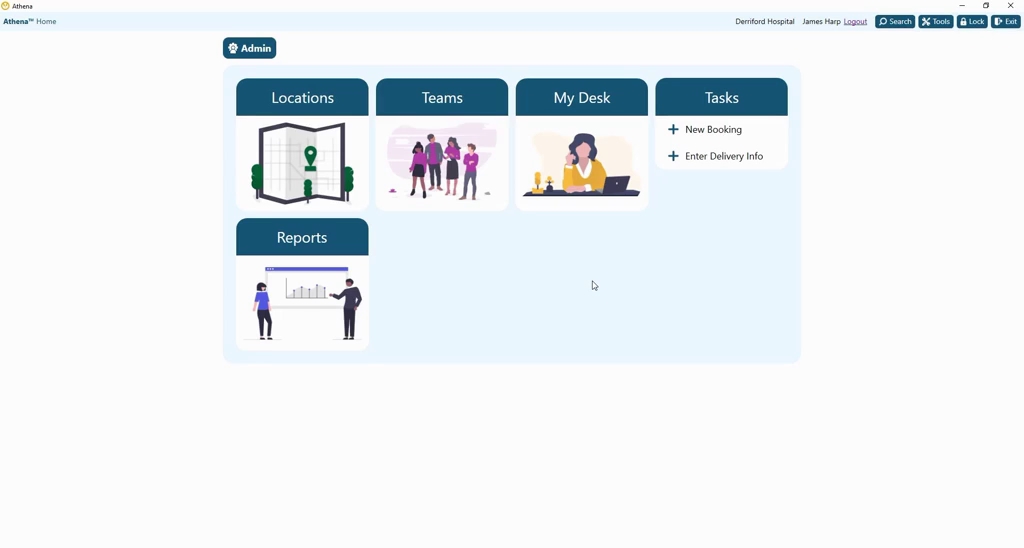Click the Derriford Hospital label
The width and height of the screenshot is (1024, 548).
click(765, 22)
